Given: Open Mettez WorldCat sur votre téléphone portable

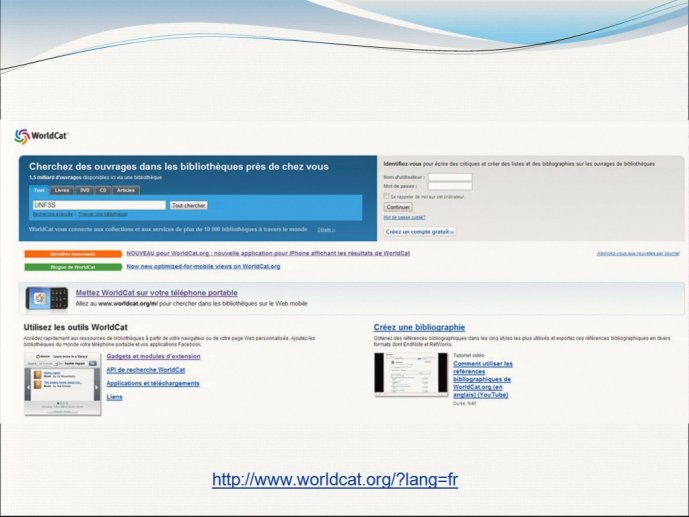Looking at the screenshot, I should point(156,293).
